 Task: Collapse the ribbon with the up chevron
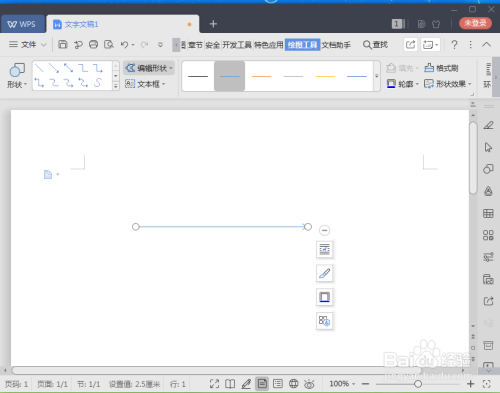pyautogui.click(x=486, y=44)
